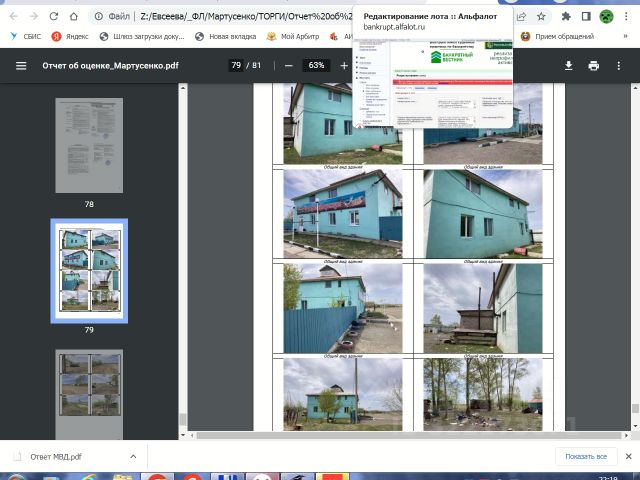This screenshot has height=480, width=640.
Task: Click Показать все downloads button
Action: pos(586,456)
